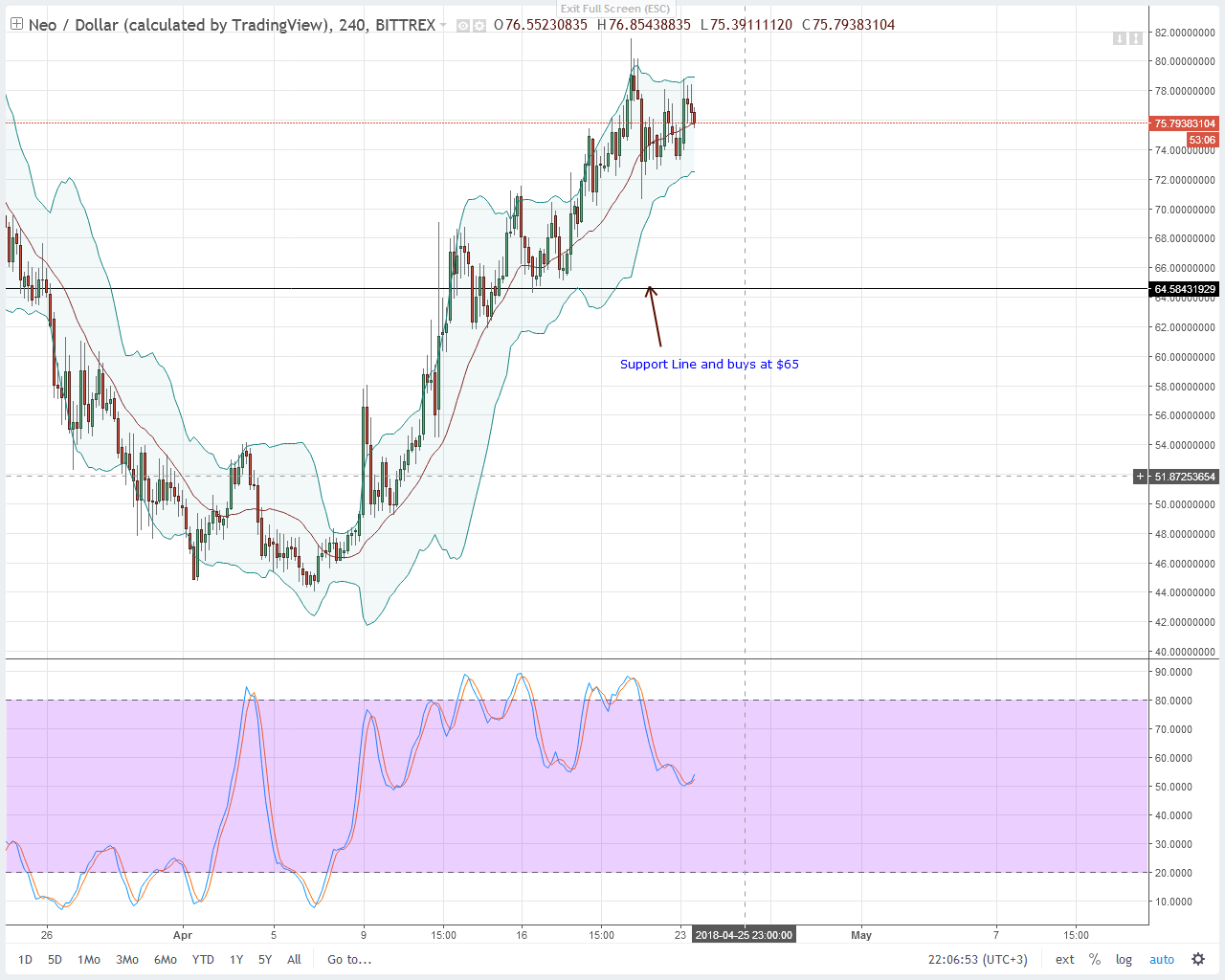
Task: Open chart settings gear in bottom bar
Action: [x=1197, y=959]
